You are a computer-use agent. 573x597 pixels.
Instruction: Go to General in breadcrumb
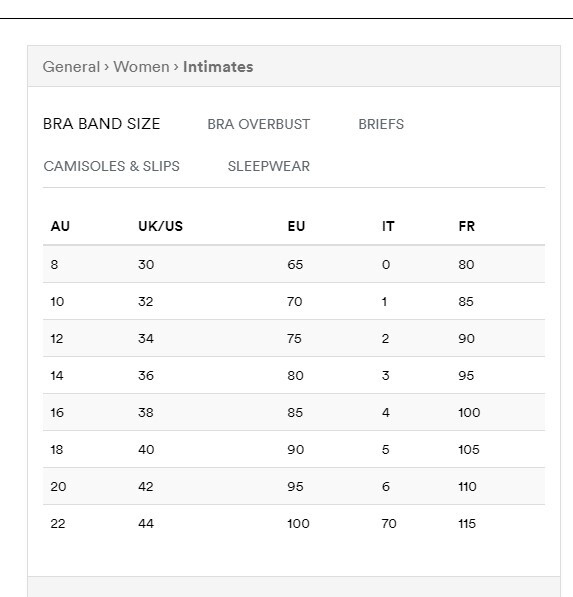pos(71,67)
